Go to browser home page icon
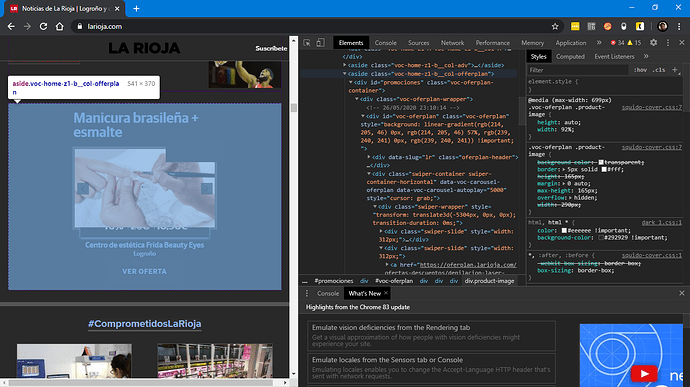 (59, 26)
